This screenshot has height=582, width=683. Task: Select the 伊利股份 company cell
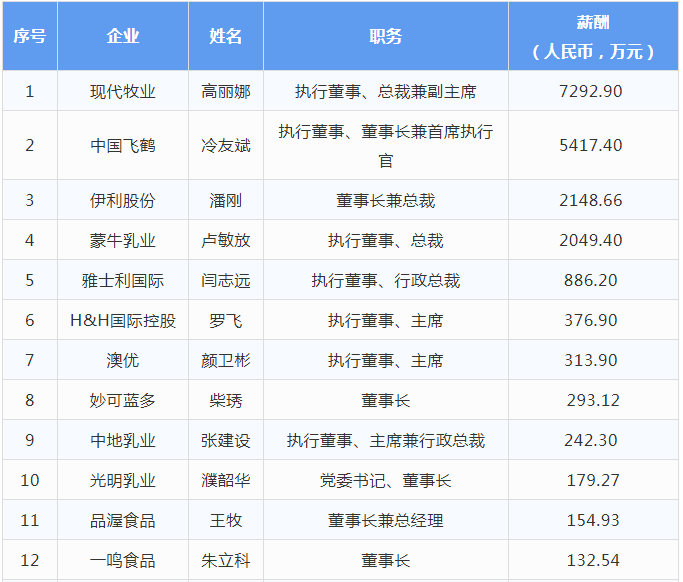pos(123,200)
